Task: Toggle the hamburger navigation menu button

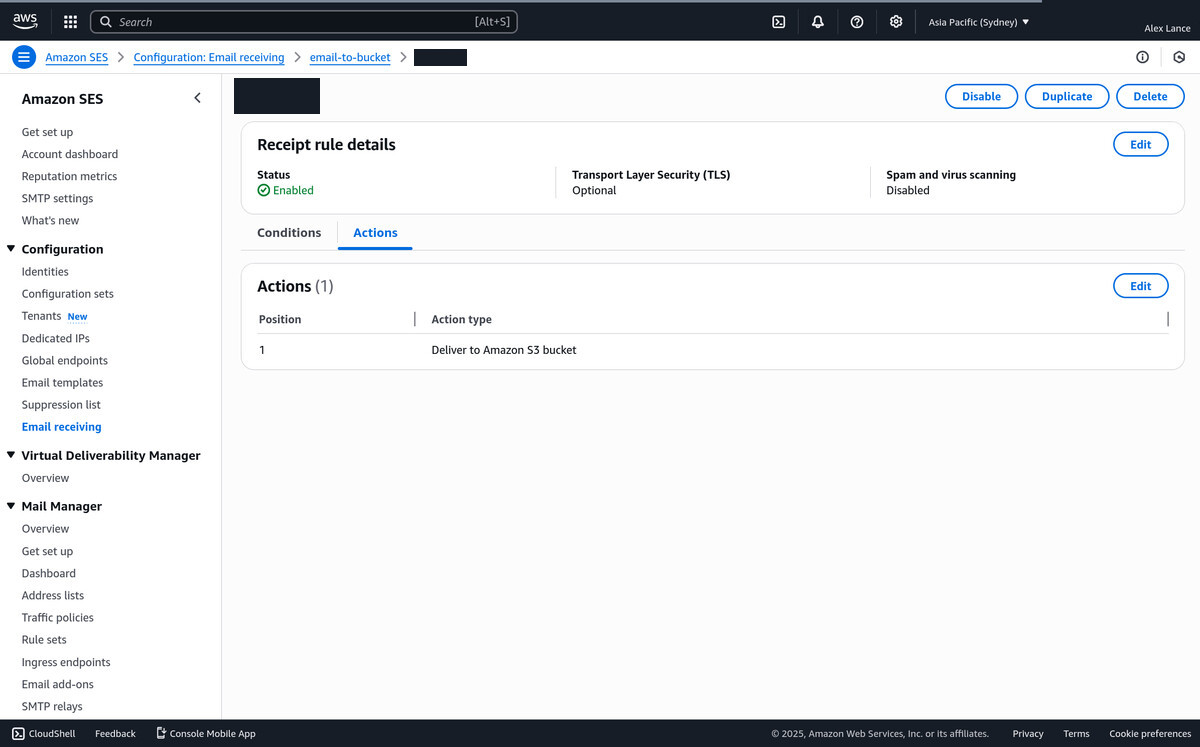Action: pos(24,57)
